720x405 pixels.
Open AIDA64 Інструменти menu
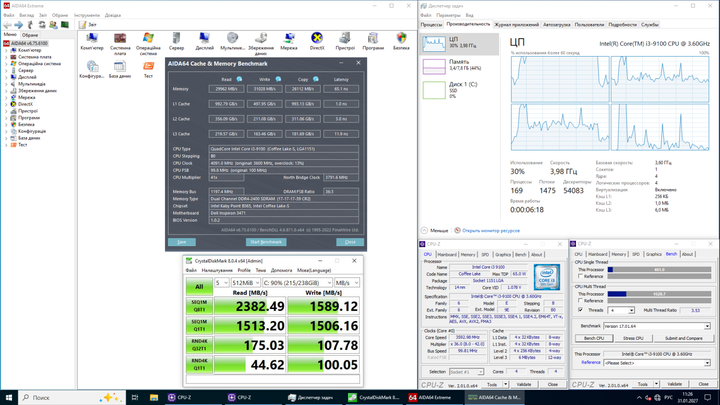(87, 15)
